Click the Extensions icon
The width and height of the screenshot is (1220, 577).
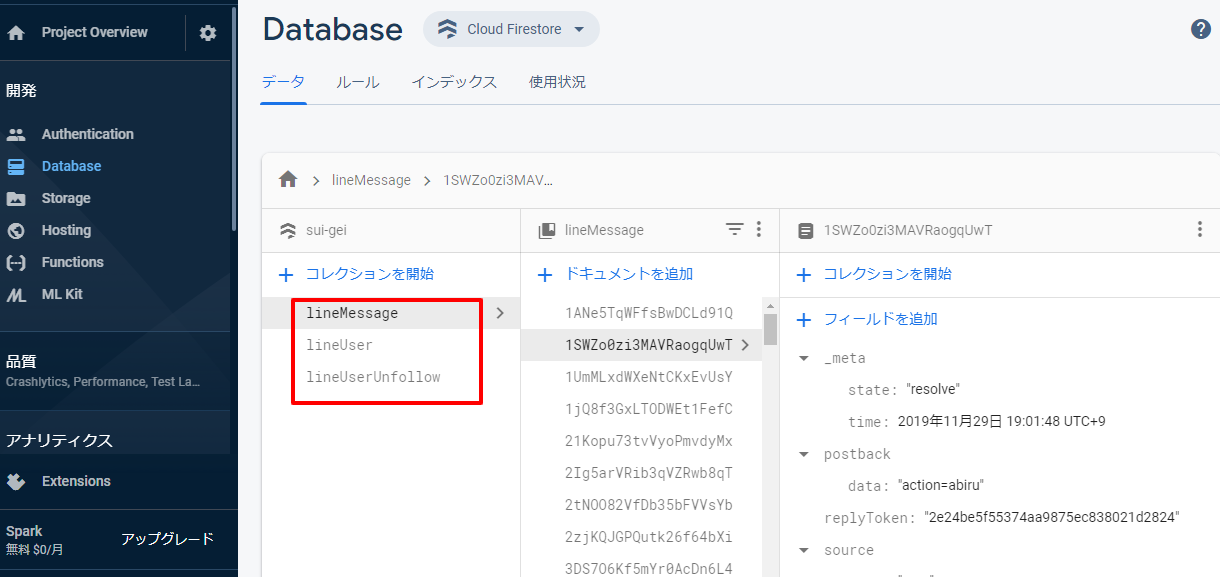(16, 481)
